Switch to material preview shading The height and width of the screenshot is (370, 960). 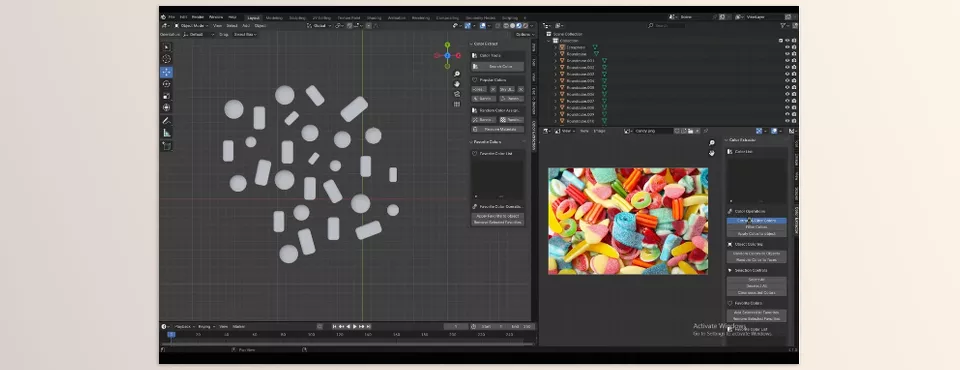[x=519, y=26]
